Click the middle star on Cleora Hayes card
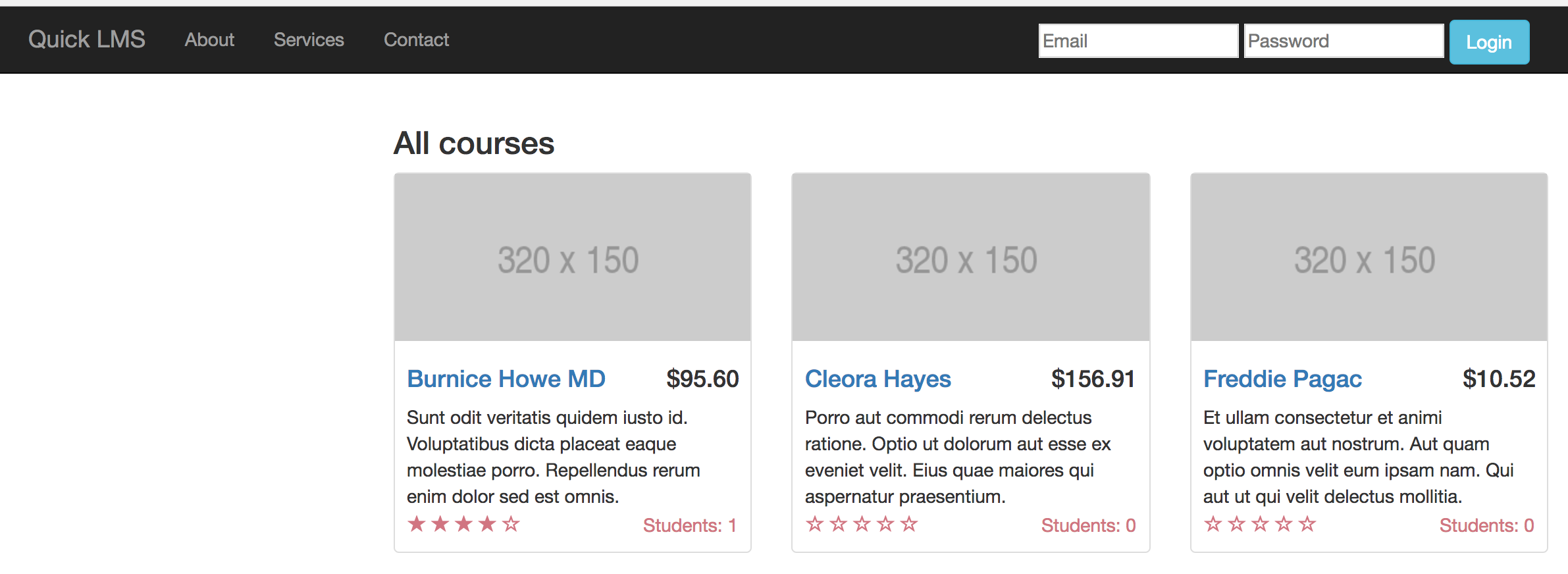The image size is (1568, 574). (862, 524)
